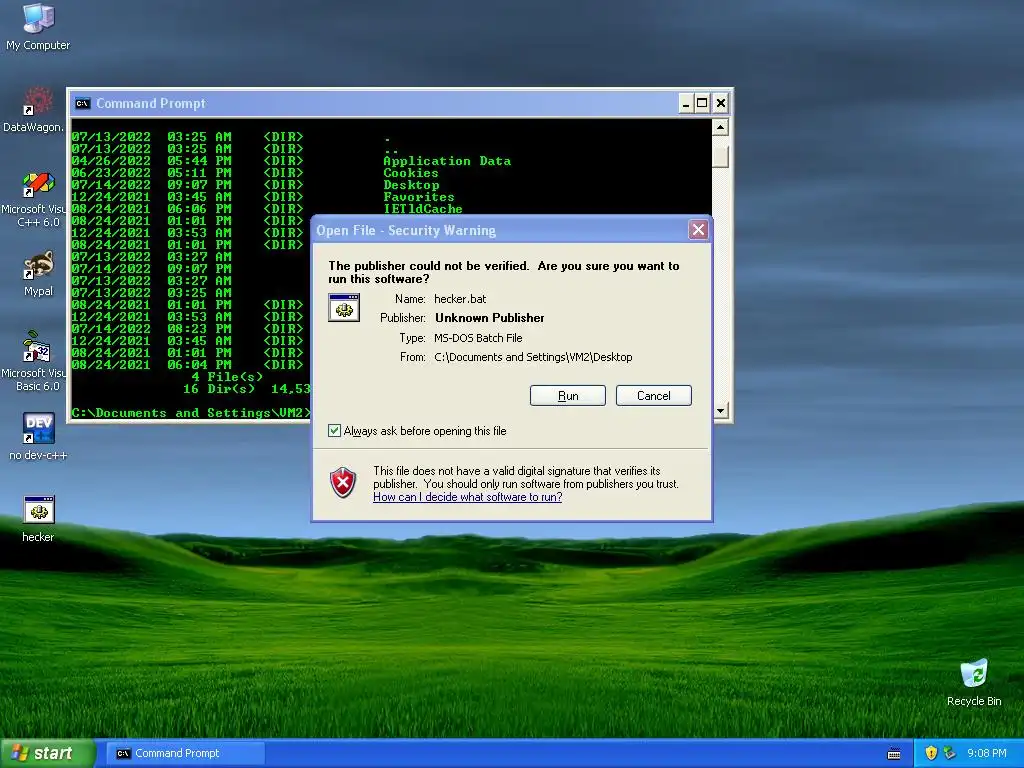1024x768 pixels.
Task: Click the network connection tray icon
Action: click(x=950, y=753)
